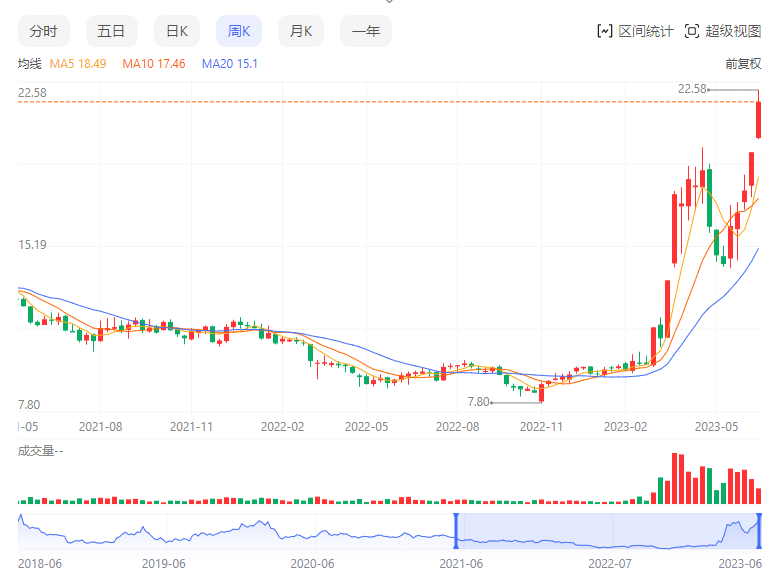Select the highlighted 周K weekly tab

click(239, 31)
